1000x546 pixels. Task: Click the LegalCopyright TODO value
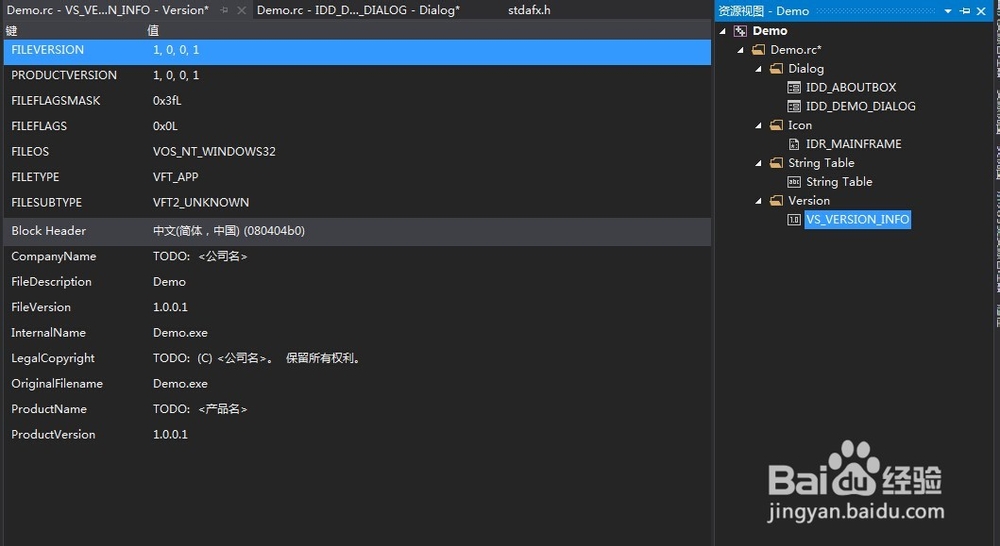click(x=257, y=358)
